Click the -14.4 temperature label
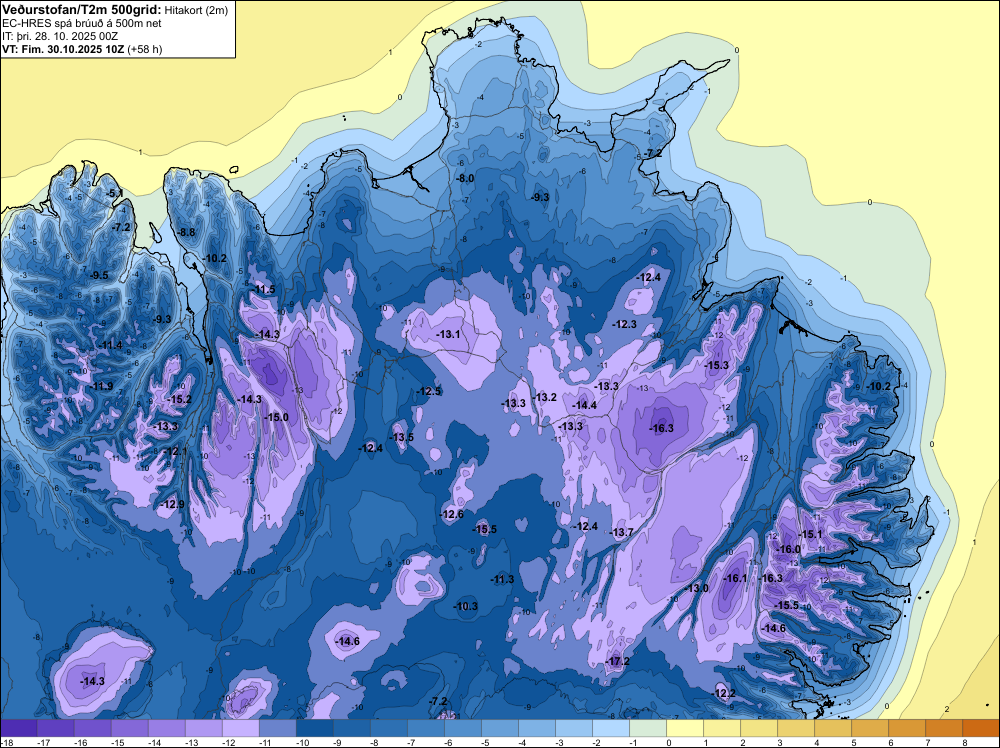Image resolution: width=1000 pixels, height=748 pixels. point(584,405)
